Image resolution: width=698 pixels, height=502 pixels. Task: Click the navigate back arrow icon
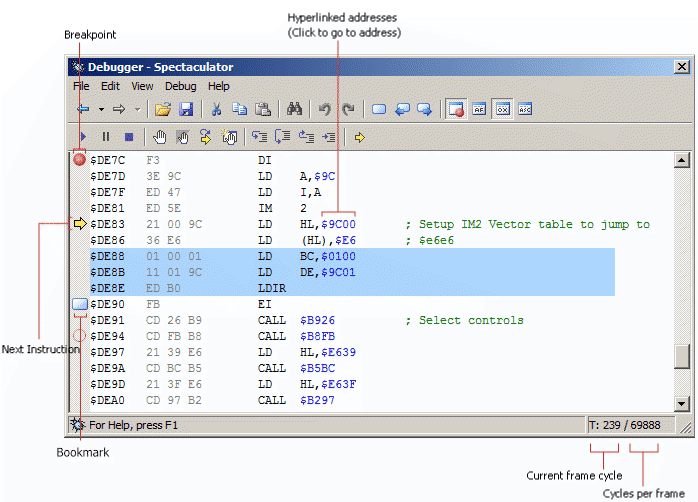83,109
